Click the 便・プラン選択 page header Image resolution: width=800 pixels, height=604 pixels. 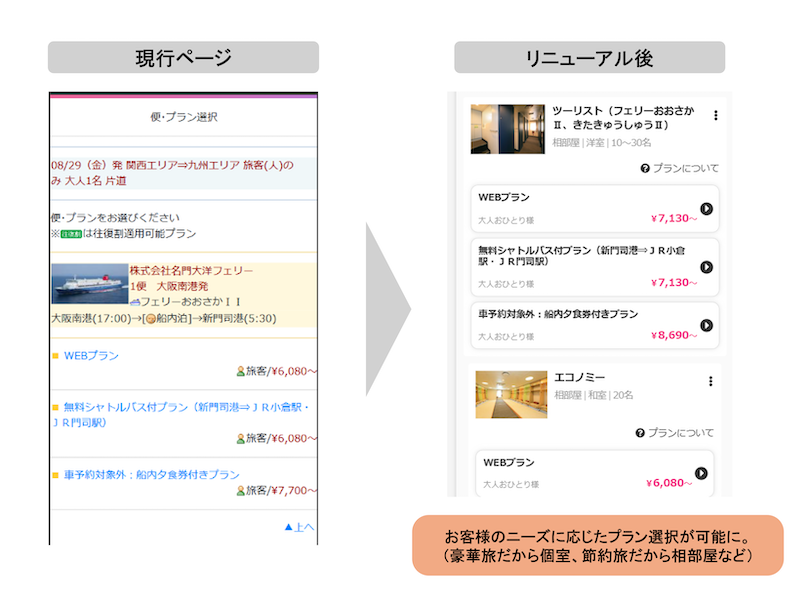pyautogui.click(x=182, y=117)
